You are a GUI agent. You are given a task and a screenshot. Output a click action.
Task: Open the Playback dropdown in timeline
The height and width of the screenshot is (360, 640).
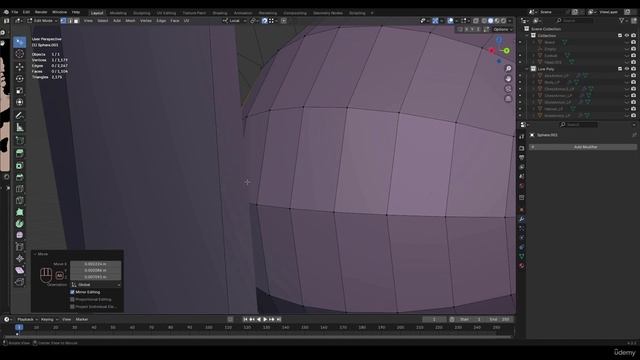tap(27, 320)
